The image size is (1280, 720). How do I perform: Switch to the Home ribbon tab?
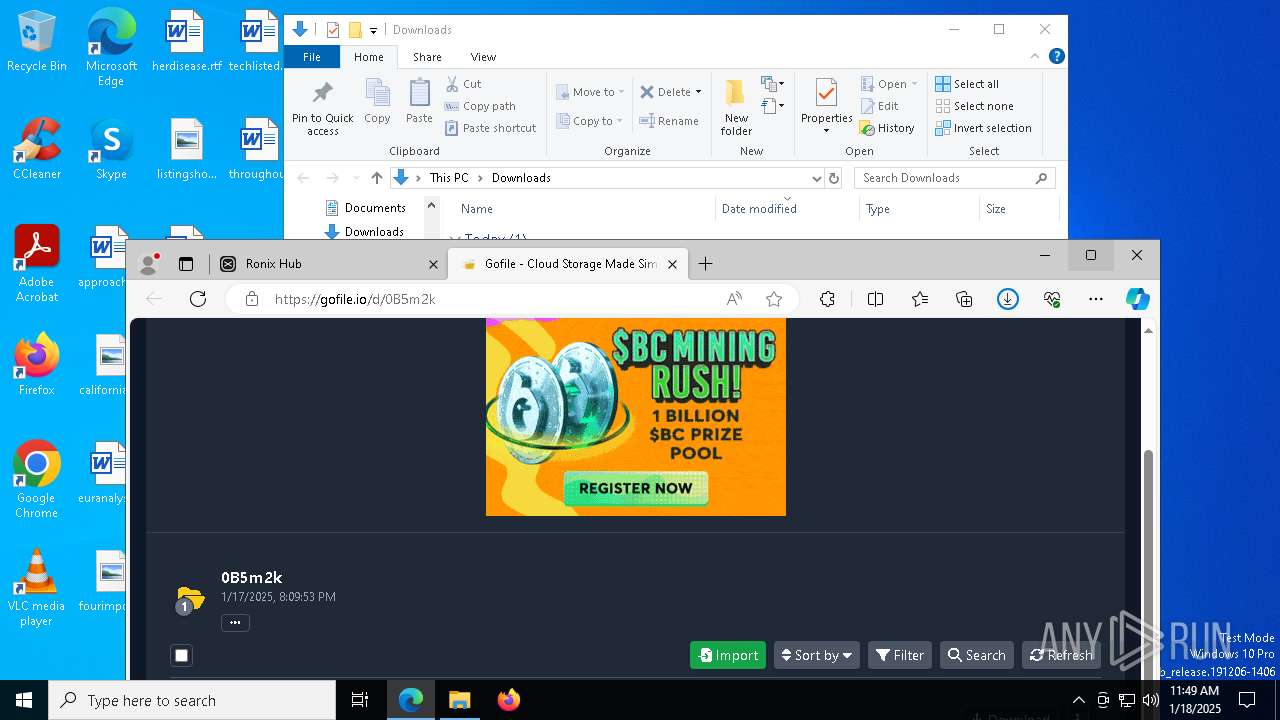pos(368,57)
